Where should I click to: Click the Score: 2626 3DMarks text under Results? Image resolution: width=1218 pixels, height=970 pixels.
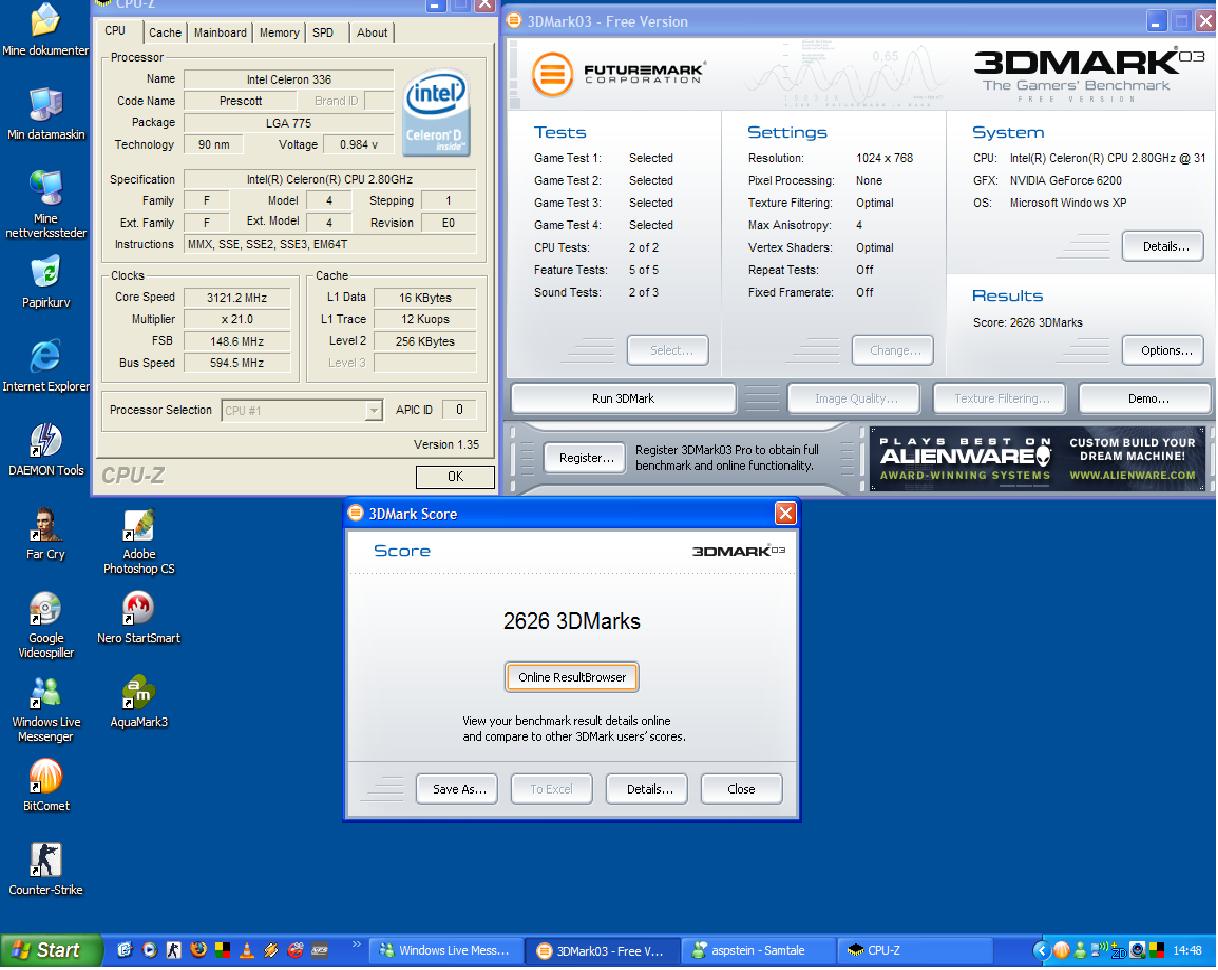(1027, 322)
